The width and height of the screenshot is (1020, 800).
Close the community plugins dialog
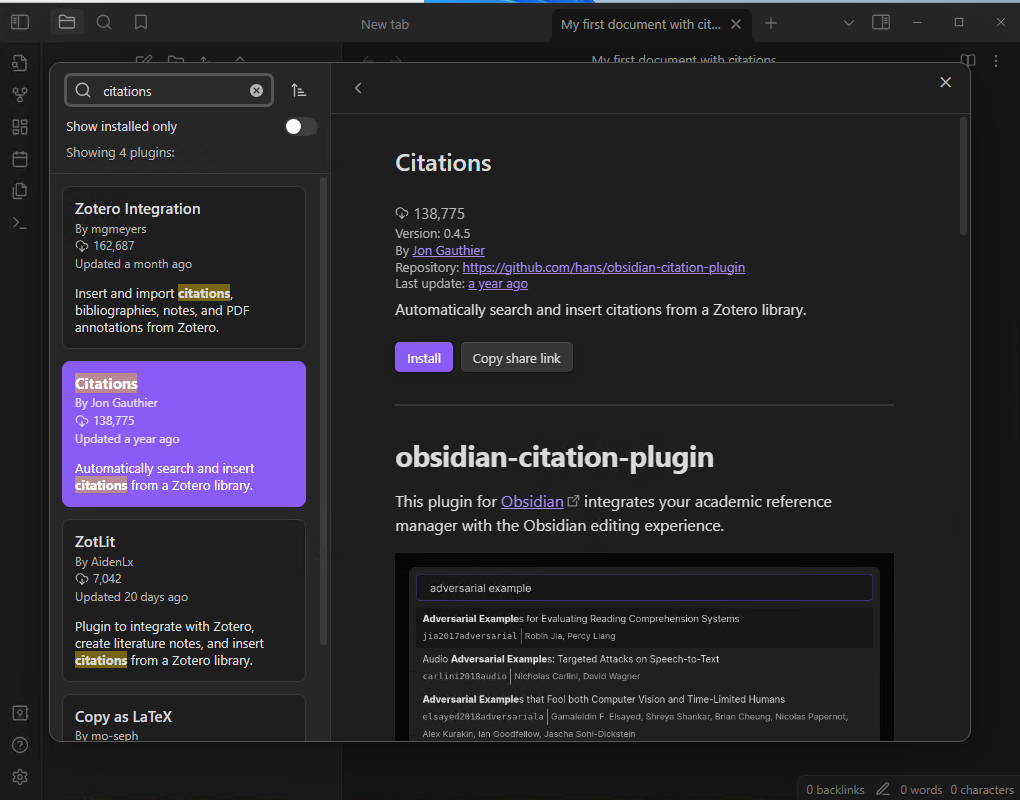point(945,82)
